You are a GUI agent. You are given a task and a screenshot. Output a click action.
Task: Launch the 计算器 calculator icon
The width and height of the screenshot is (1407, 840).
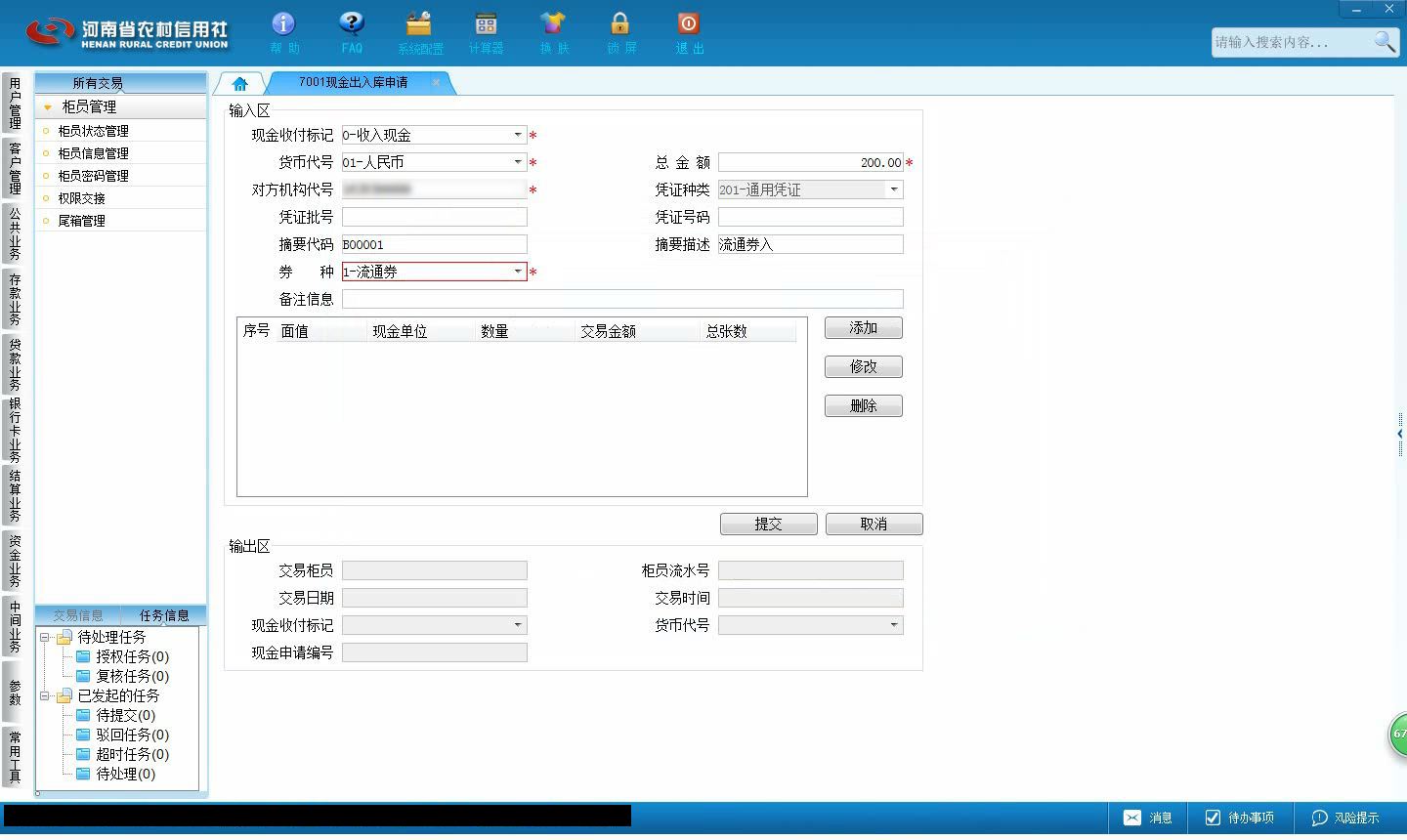click(x=486, y=32)
